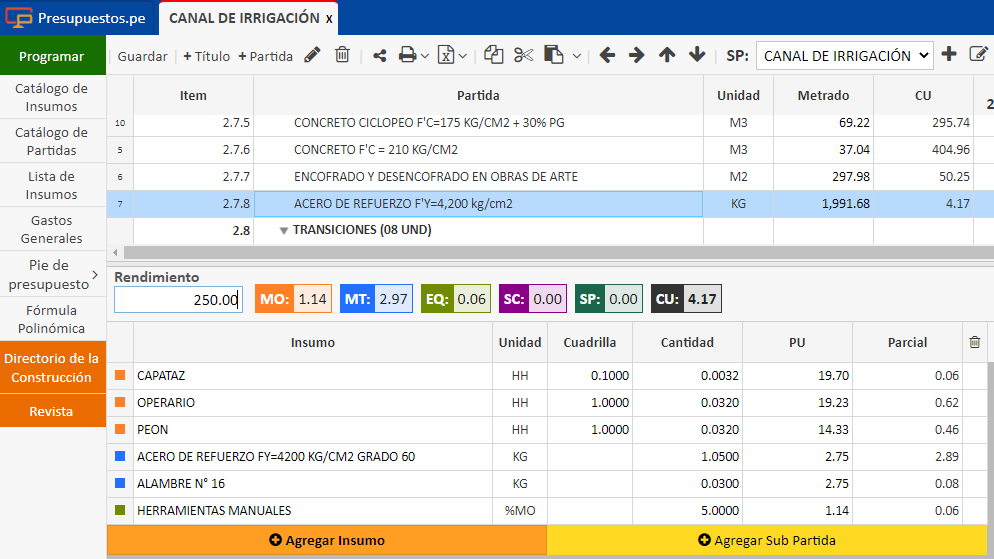The image size is (994, 559).
Task: Click the share icon in toolbar
Action: click(x=380, y=56)
